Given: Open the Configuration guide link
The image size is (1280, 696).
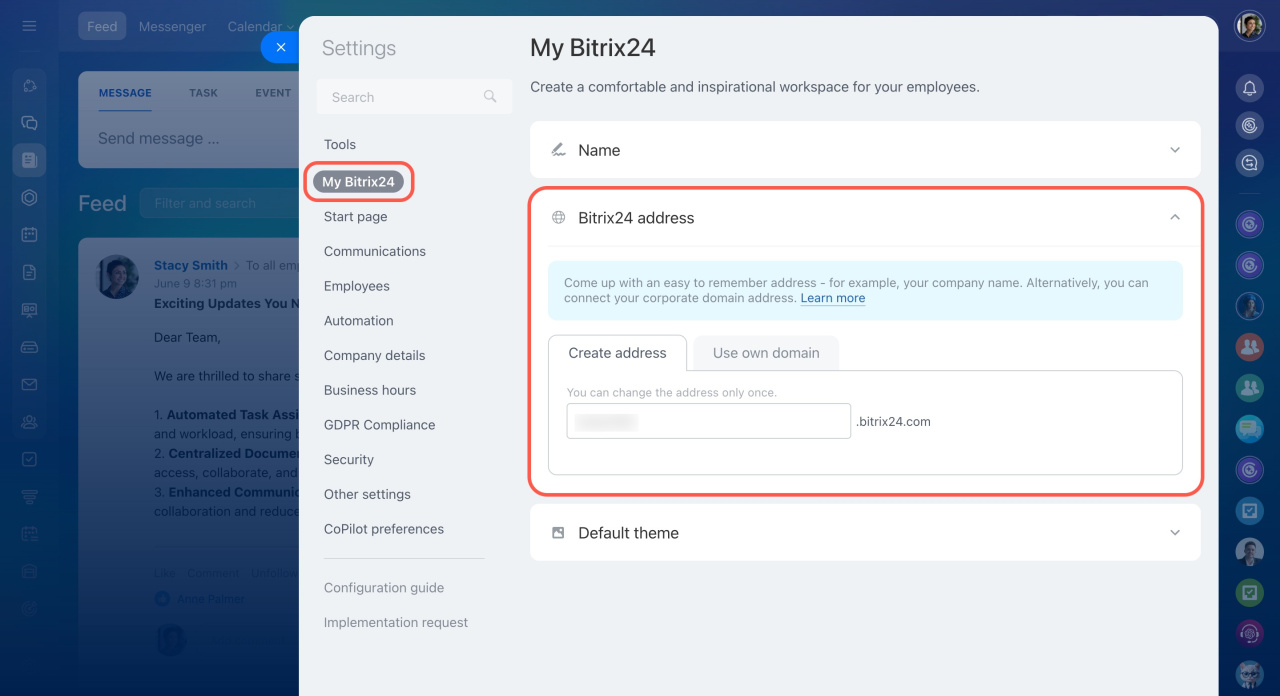Looking at the screenshot, I should pyautogui.click(x=384, y=588).
